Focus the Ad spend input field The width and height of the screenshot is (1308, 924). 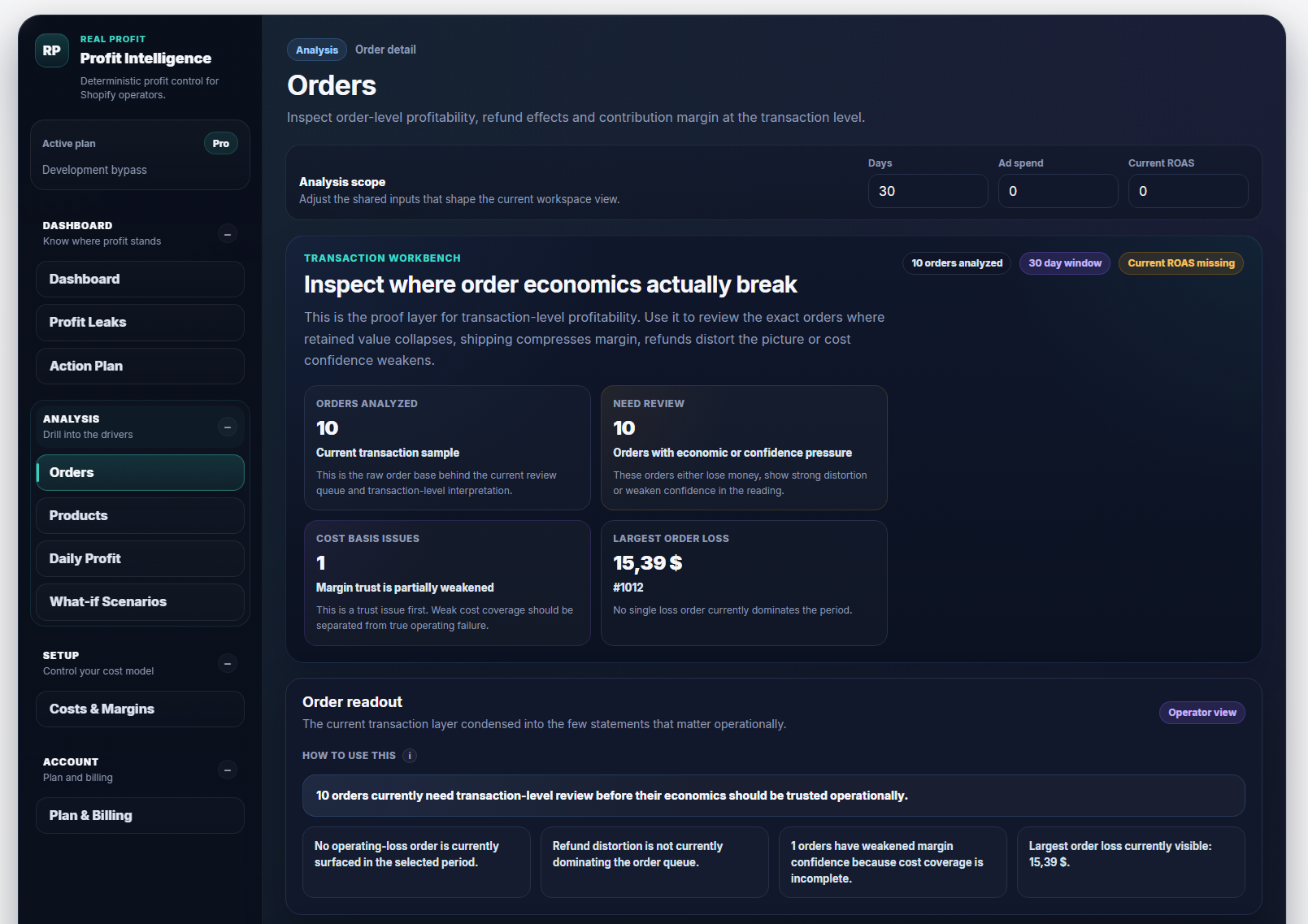(x=1058, y=192)
